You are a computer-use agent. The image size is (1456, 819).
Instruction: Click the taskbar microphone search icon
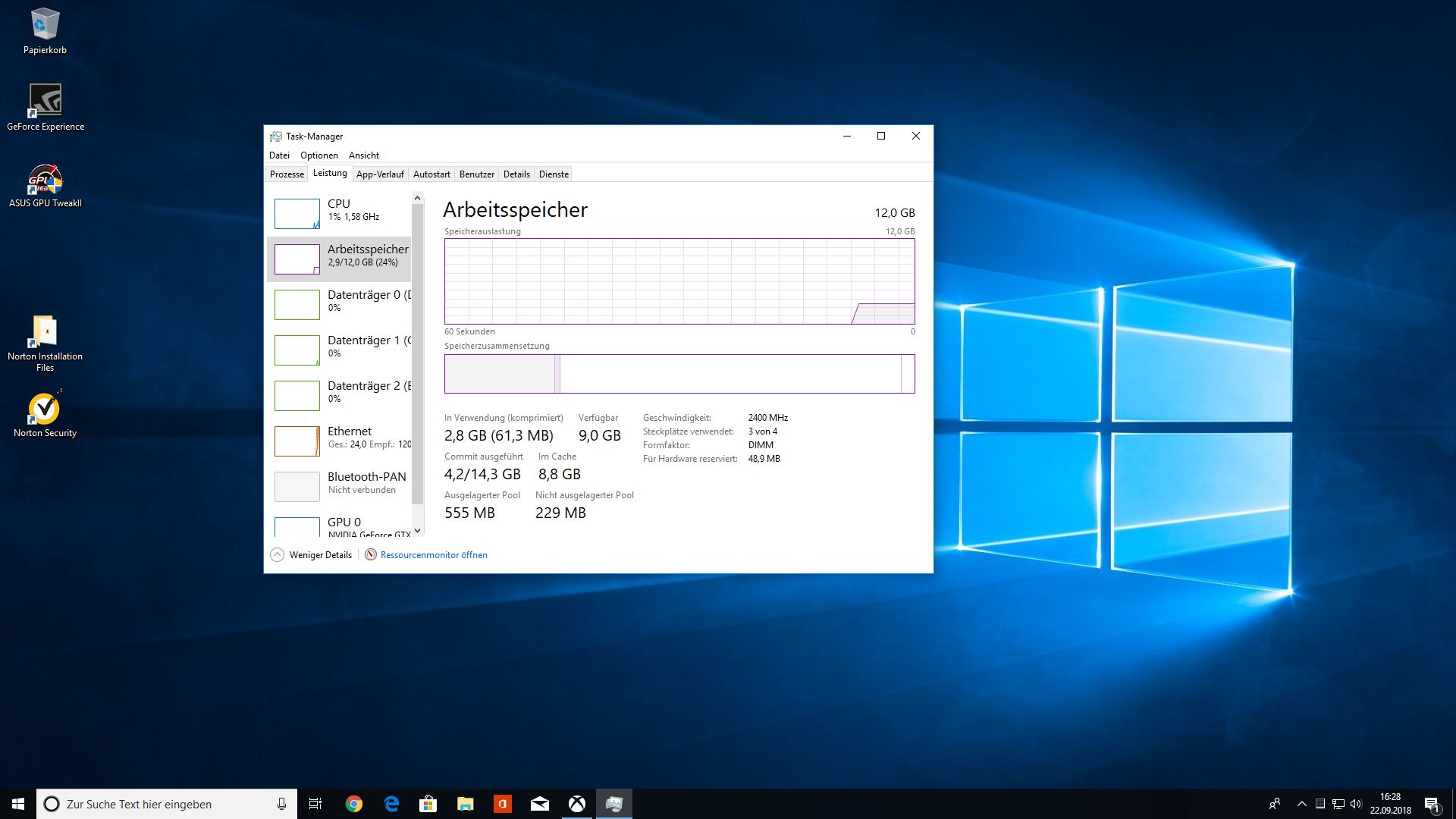pyautogui.click(x=281, y=804)
